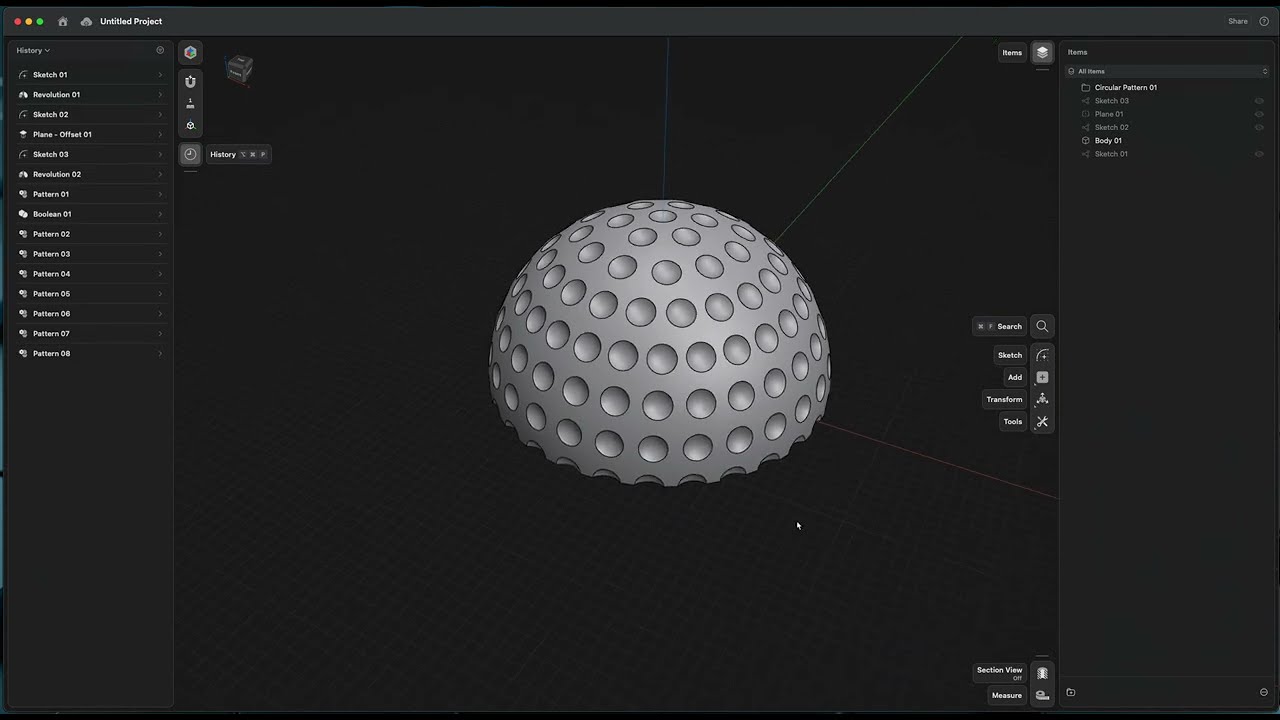
Task: Click the Sketch 01 step icon in History
Action: pyautogui.click(x=23, y=75)
